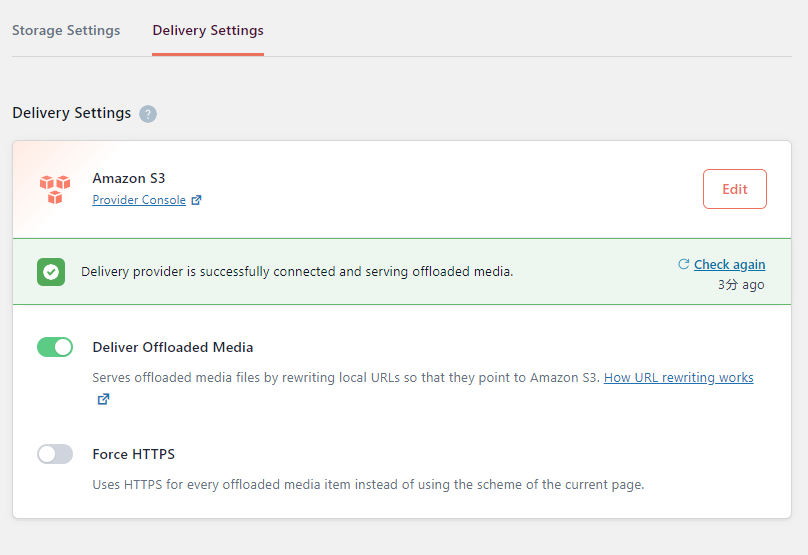Screen dimensions: 808x555
Task: Hit the refresh icon beside Check again
Action: pyautogui.click(x=684, y=264)
